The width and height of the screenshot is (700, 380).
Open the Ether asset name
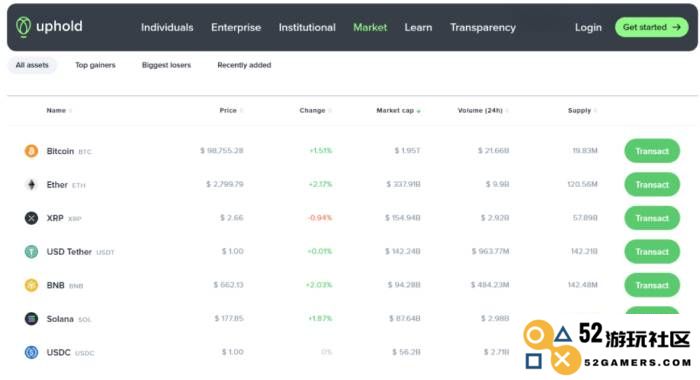point(57,184)
